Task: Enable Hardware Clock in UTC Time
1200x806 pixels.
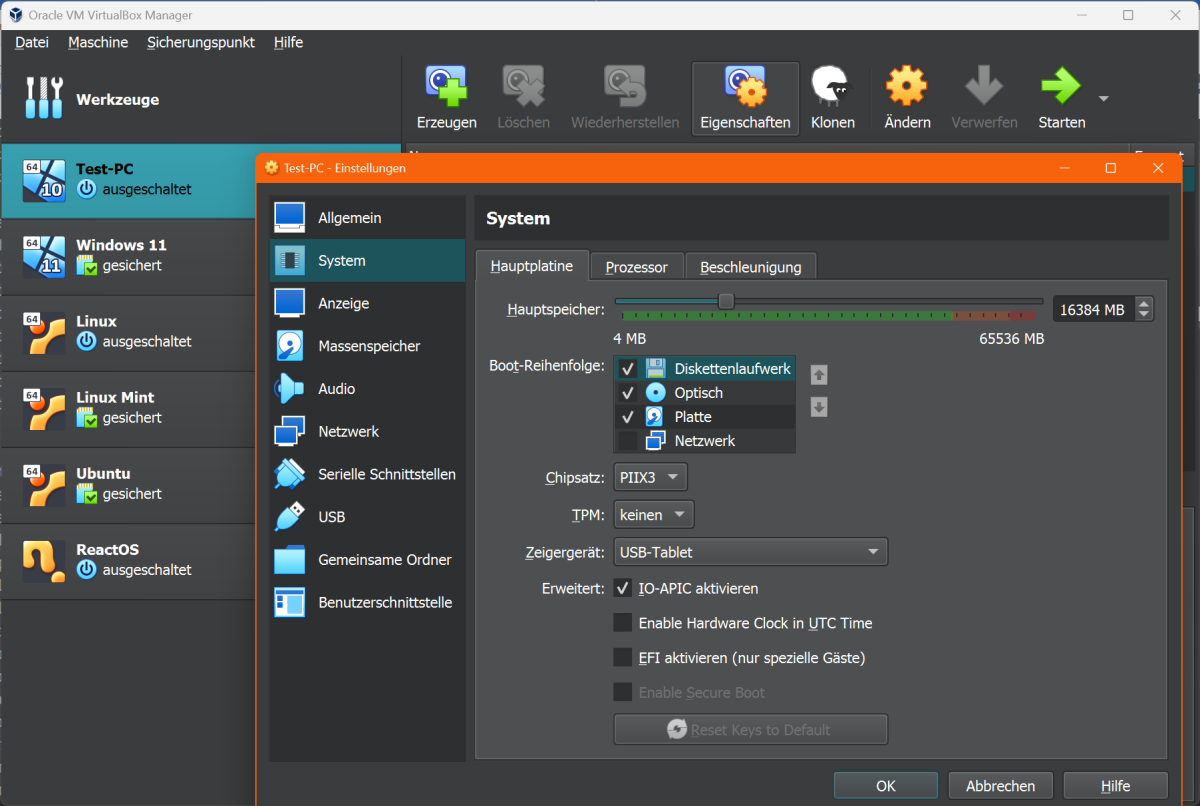Action: pyautogui.click(x=623, y=623)
